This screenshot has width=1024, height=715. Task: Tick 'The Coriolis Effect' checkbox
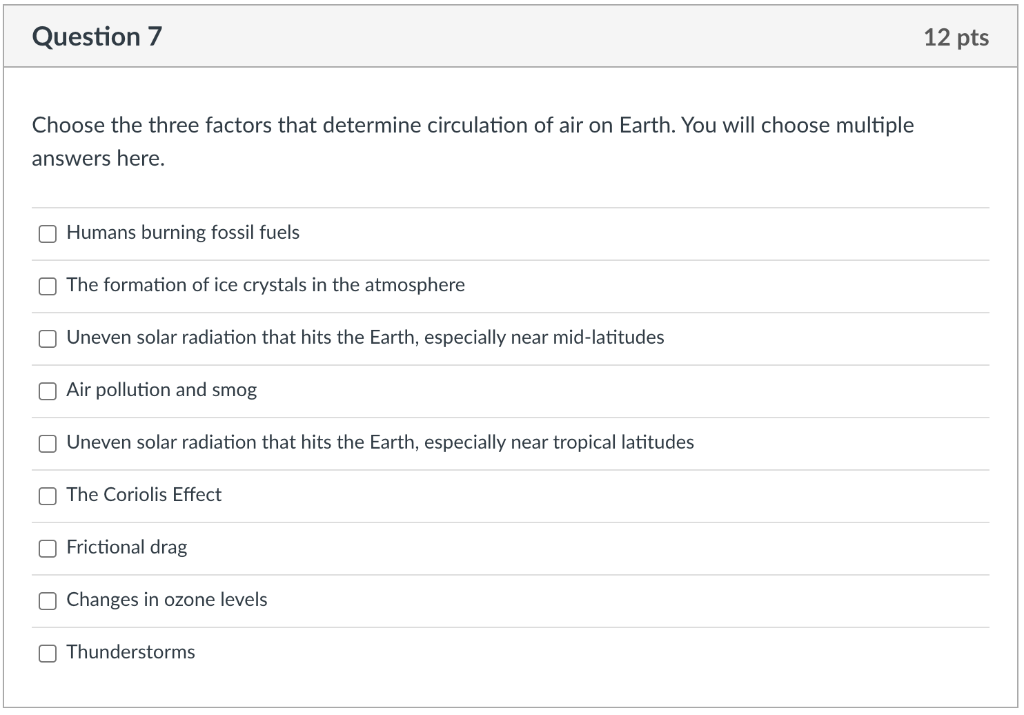[x=47, y=496]
